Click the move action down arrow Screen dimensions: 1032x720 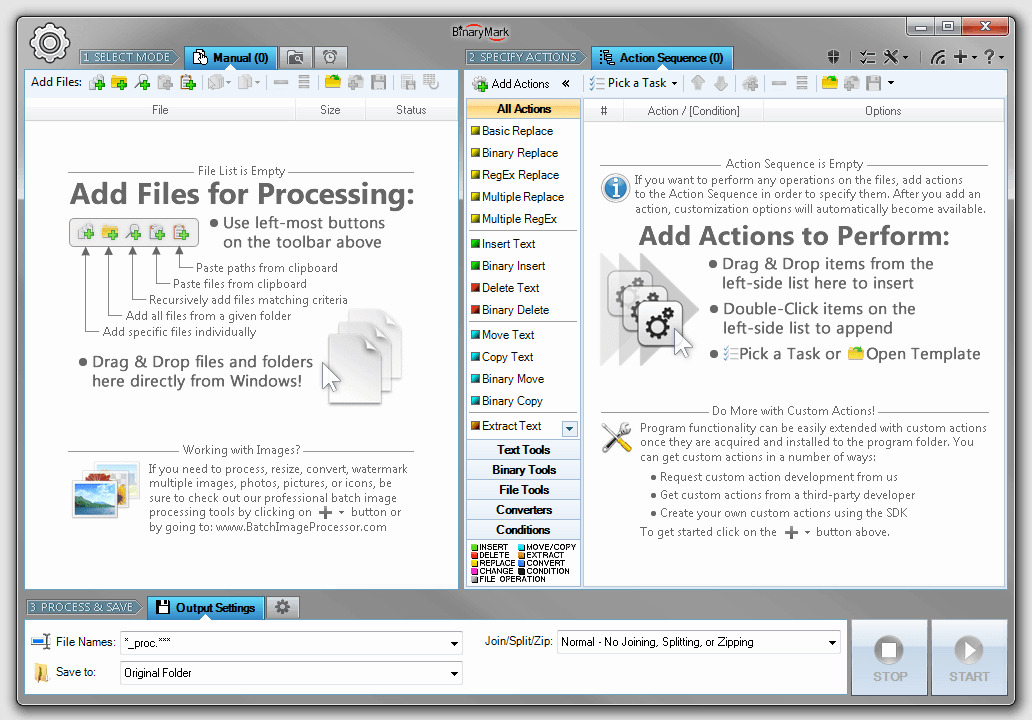tap(721, 83)
